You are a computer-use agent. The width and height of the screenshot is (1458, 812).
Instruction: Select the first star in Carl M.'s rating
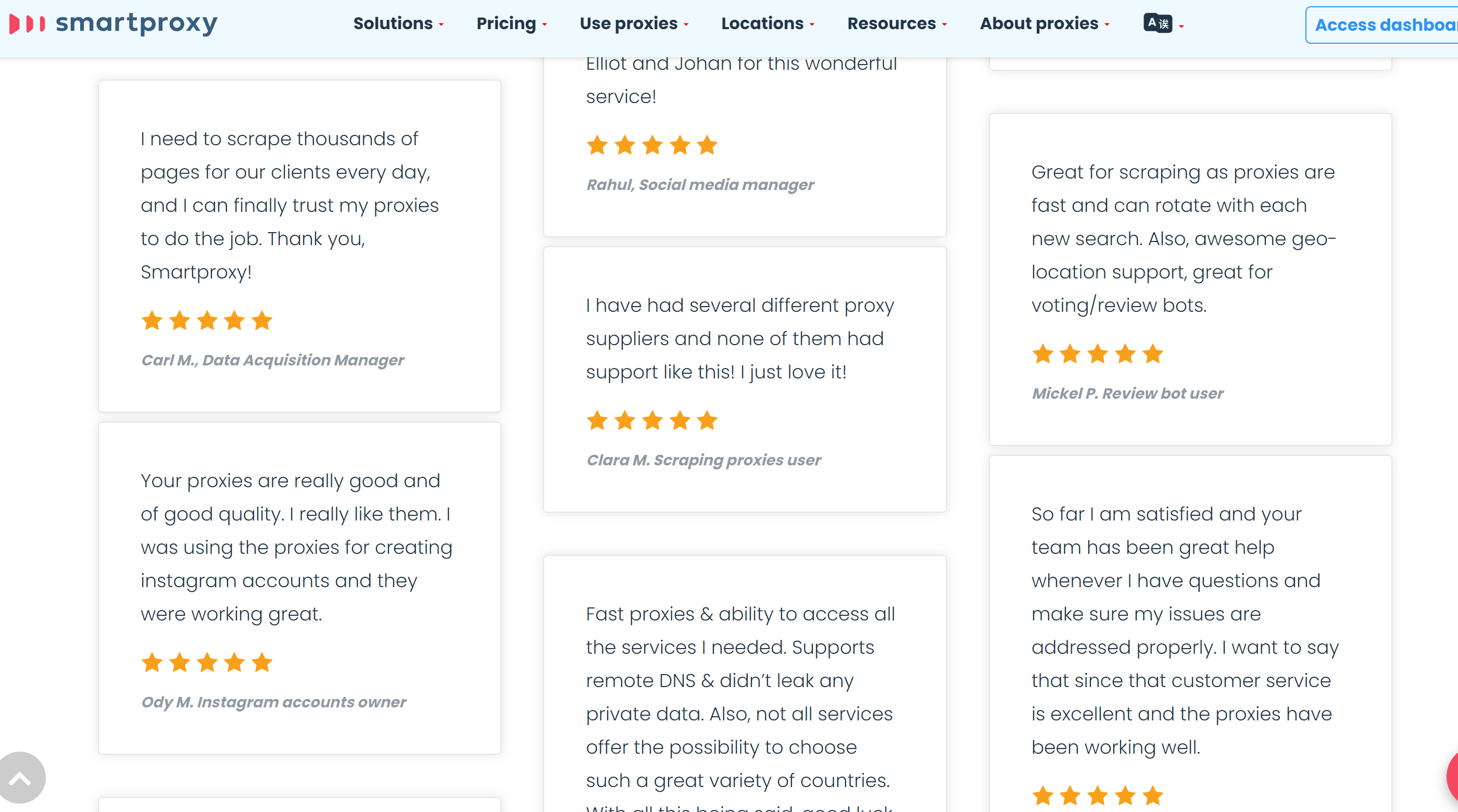(x=152, y=320)
